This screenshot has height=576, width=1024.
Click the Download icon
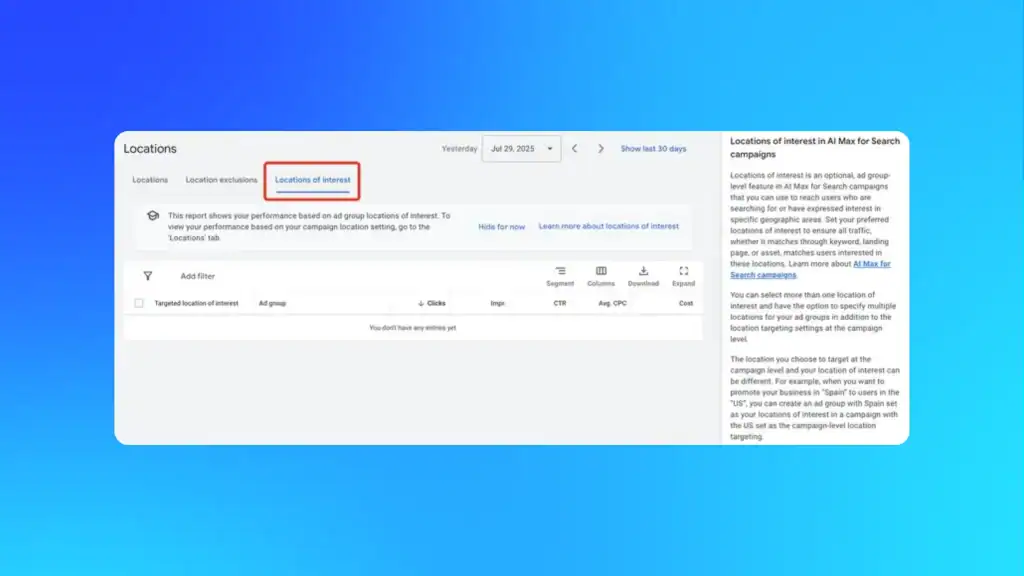pyautogui.click(x=643, y=271)
